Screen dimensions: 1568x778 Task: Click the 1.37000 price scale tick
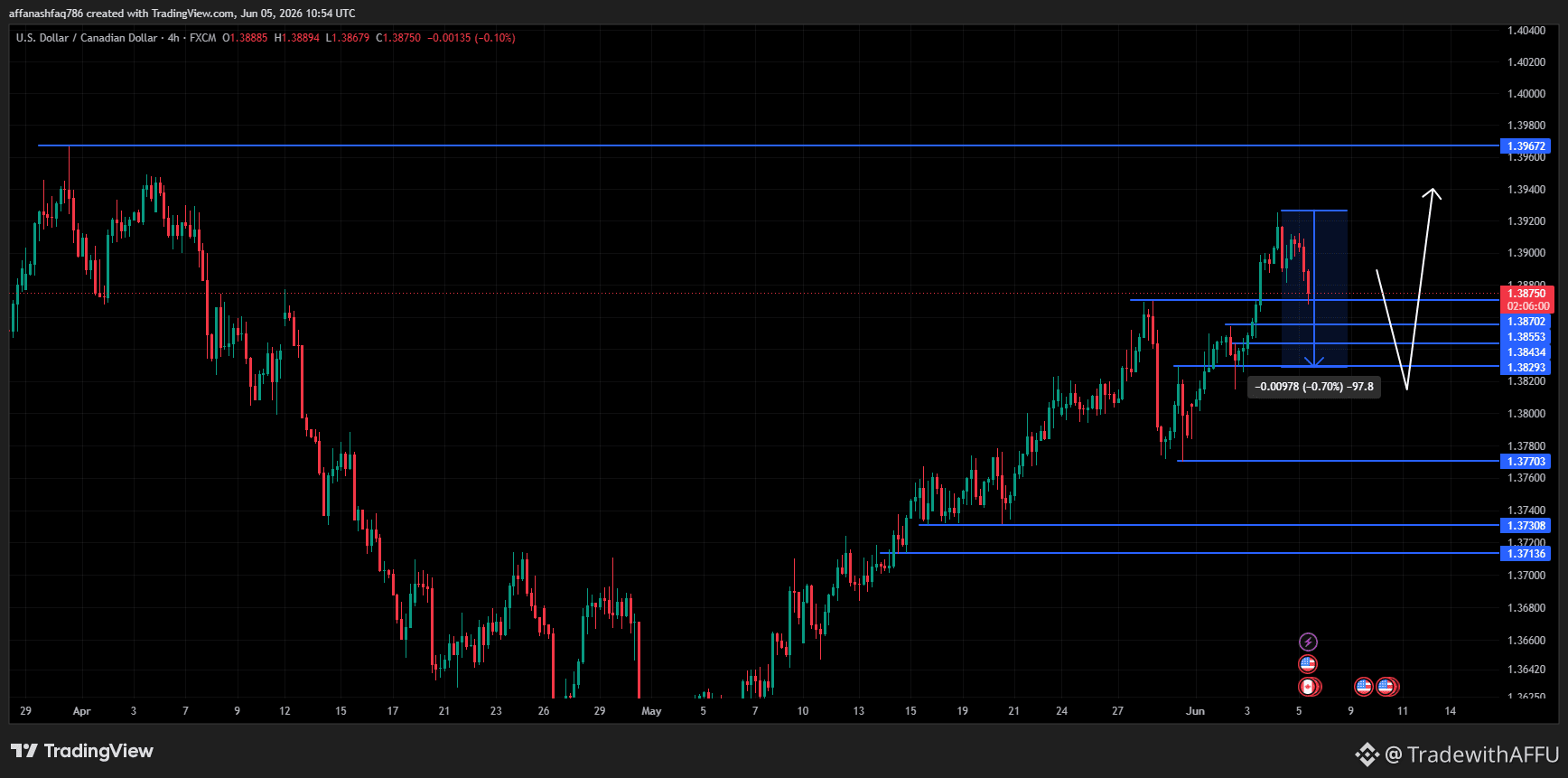coord(1526,576)
